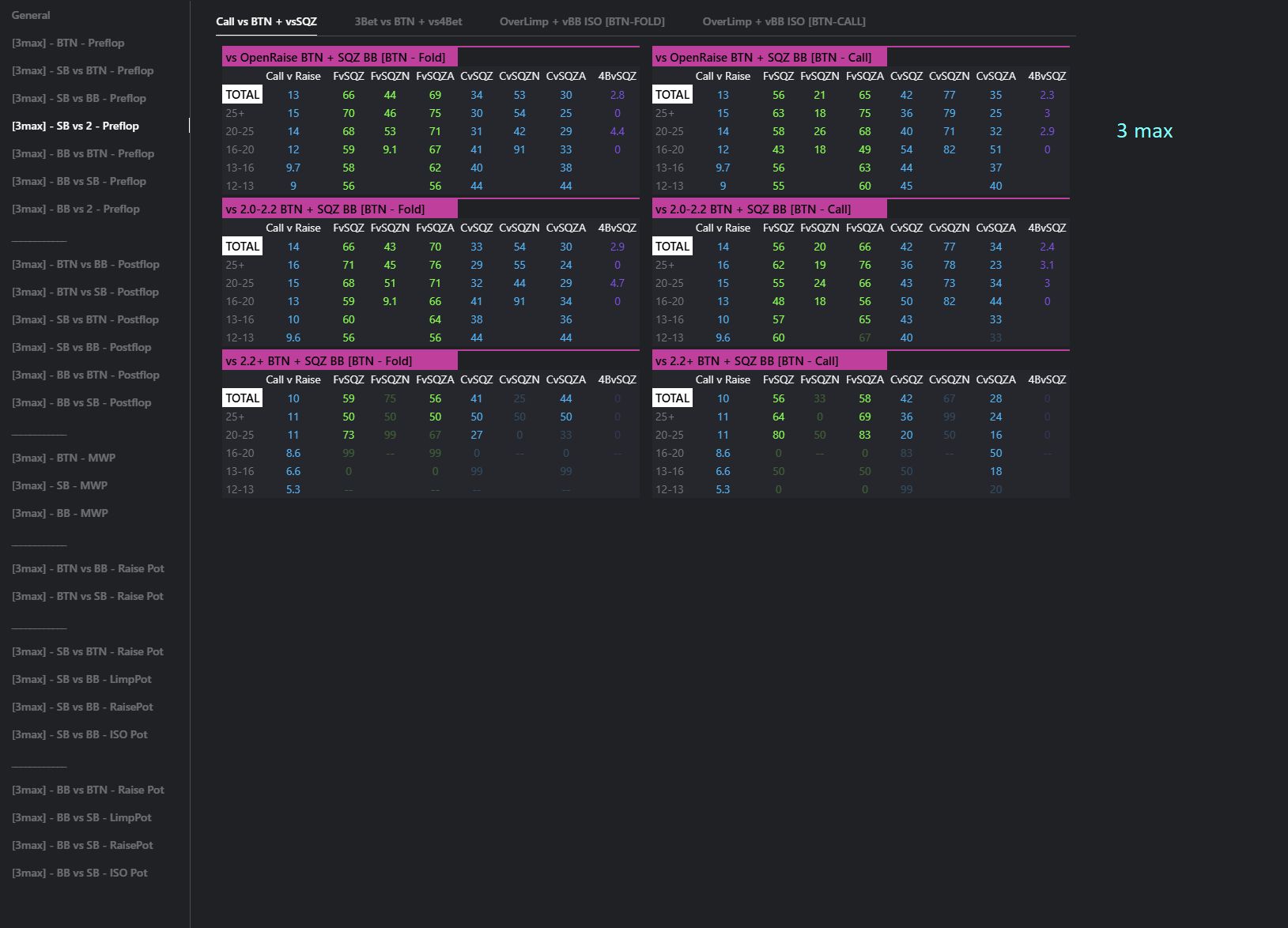
Task: Open [3max] - BB vs SB - ISO Pot
Action: (80, 873)
